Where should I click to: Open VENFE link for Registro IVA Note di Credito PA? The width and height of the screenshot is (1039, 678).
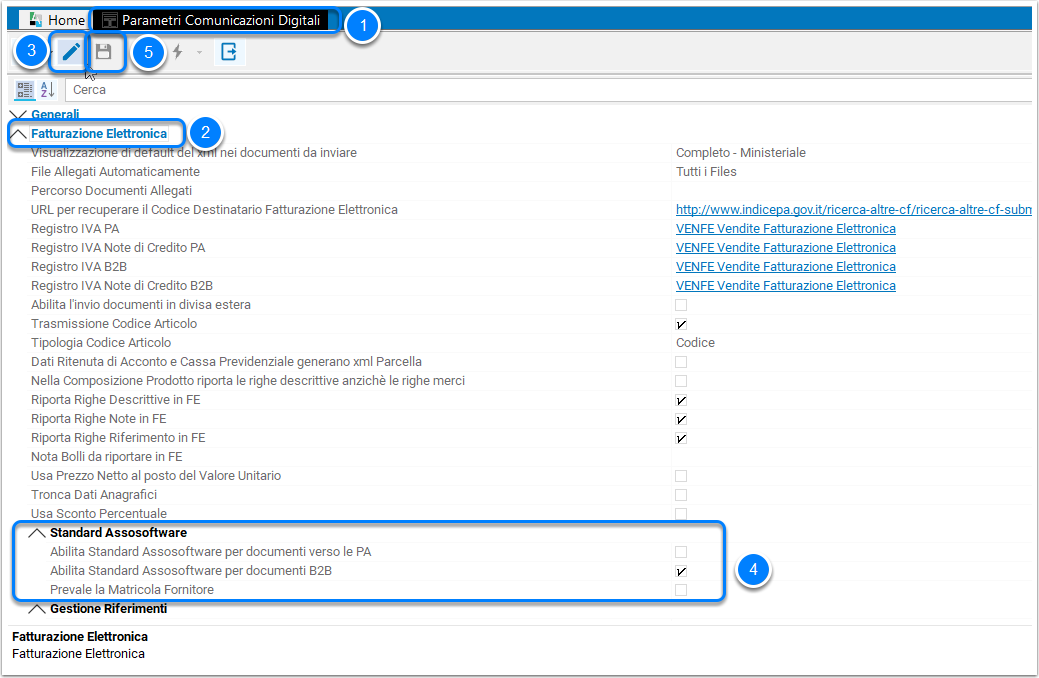[x=786, y=248]
